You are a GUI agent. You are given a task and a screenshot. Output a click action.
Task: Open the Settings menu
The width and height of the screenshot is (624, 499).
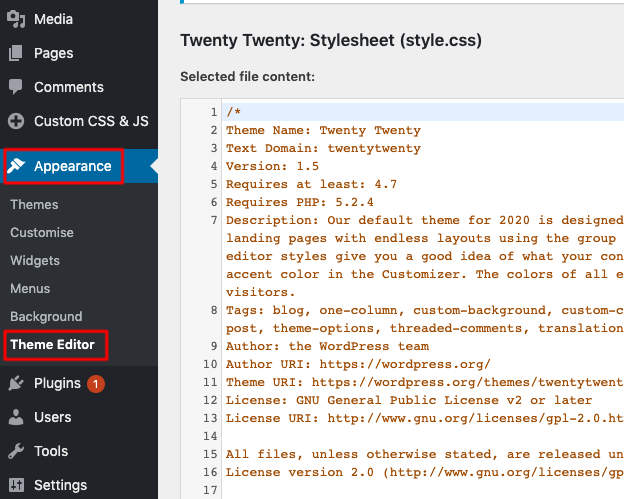pyautogui.click(x=60, y=485)
